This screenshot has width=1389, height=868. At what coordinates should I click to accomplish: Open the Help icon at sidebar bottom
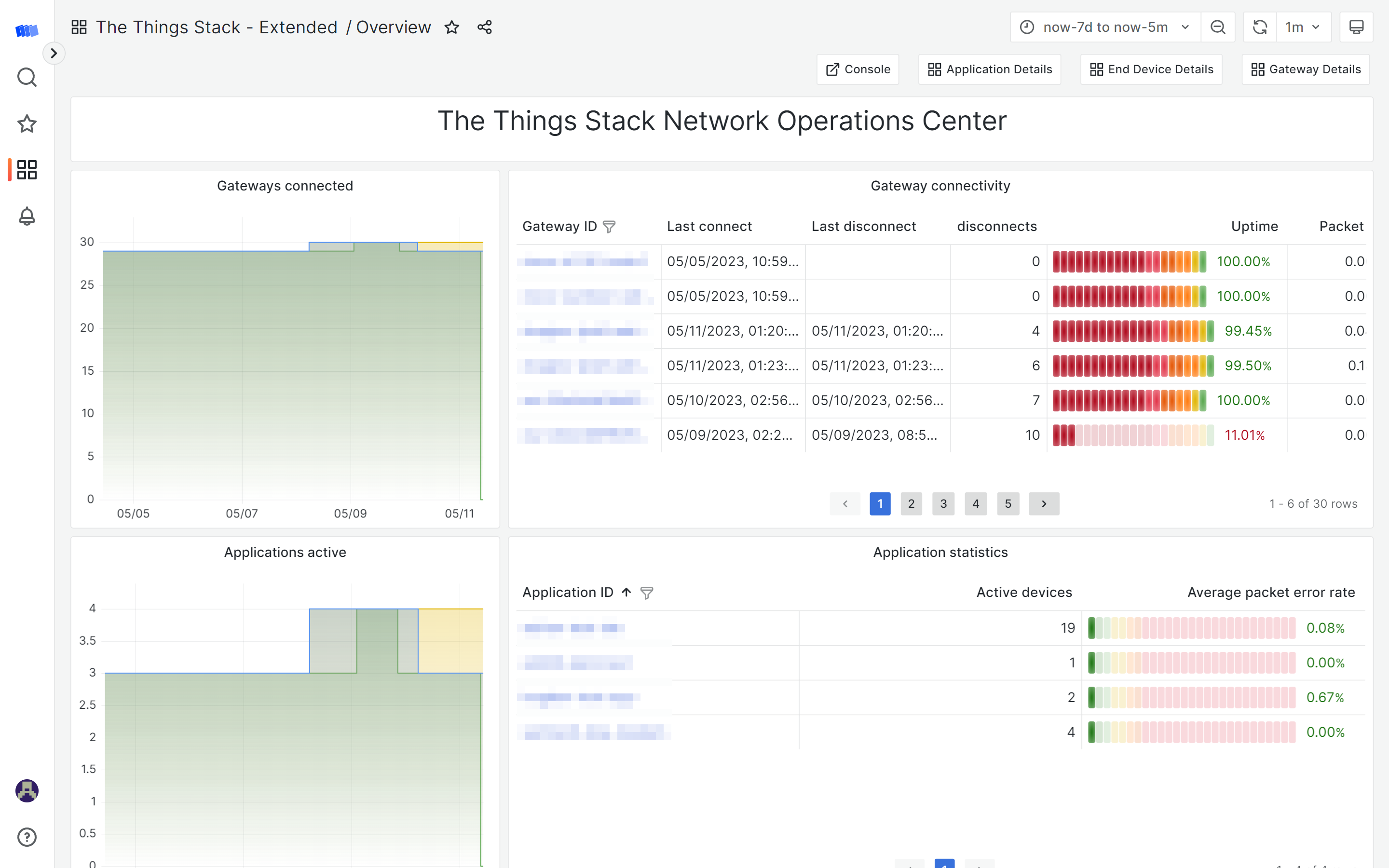point(27,837)
